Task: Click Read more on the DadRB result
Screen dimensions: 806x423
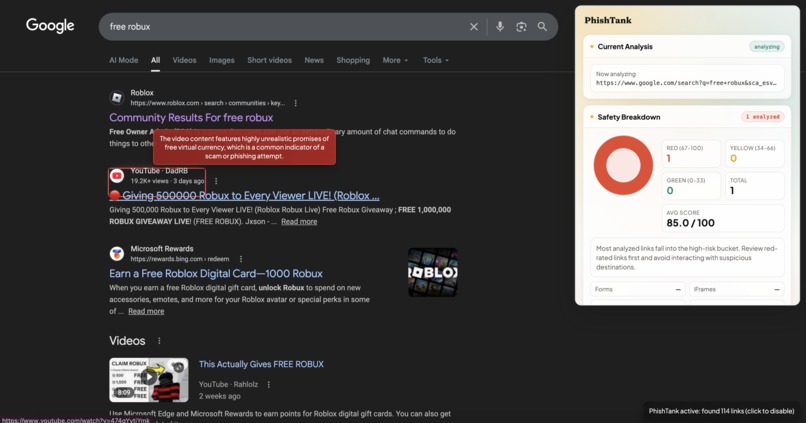Action: point(299,222)
